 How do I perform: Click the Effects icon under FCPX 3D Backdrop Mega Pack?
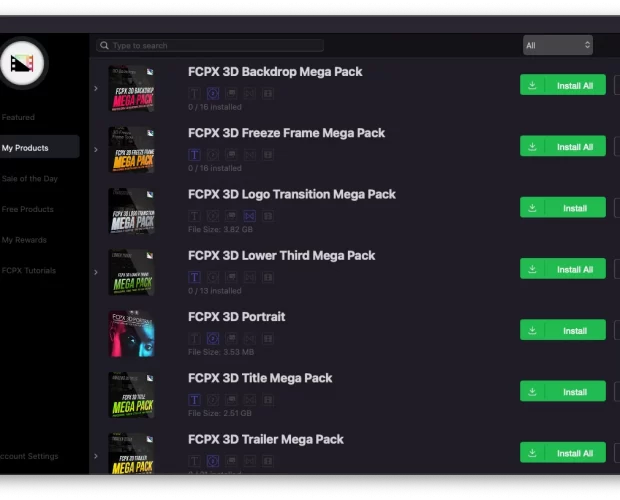[231, 94]
